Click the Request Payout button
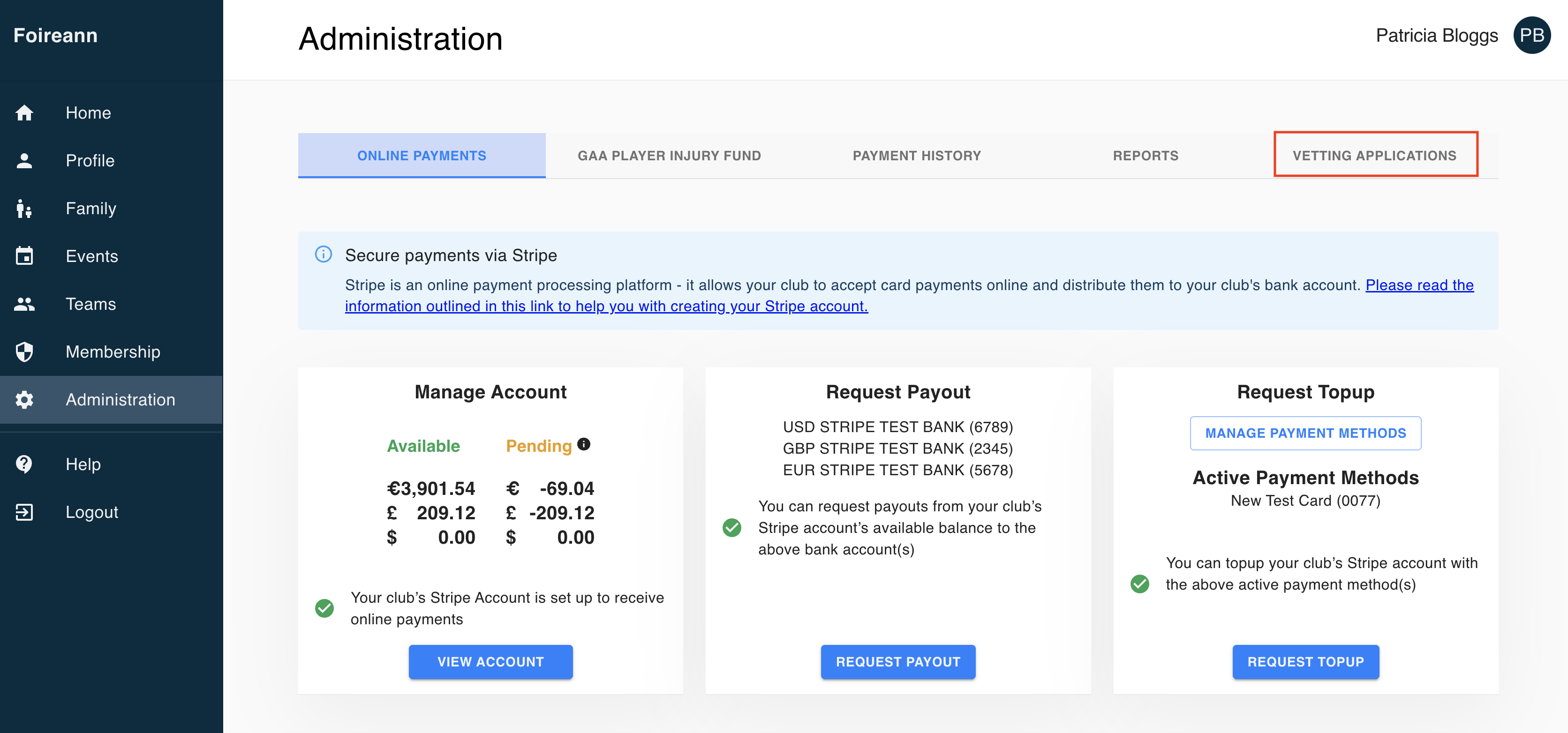The image size is (1568, 733). click(x=898, y=662)
